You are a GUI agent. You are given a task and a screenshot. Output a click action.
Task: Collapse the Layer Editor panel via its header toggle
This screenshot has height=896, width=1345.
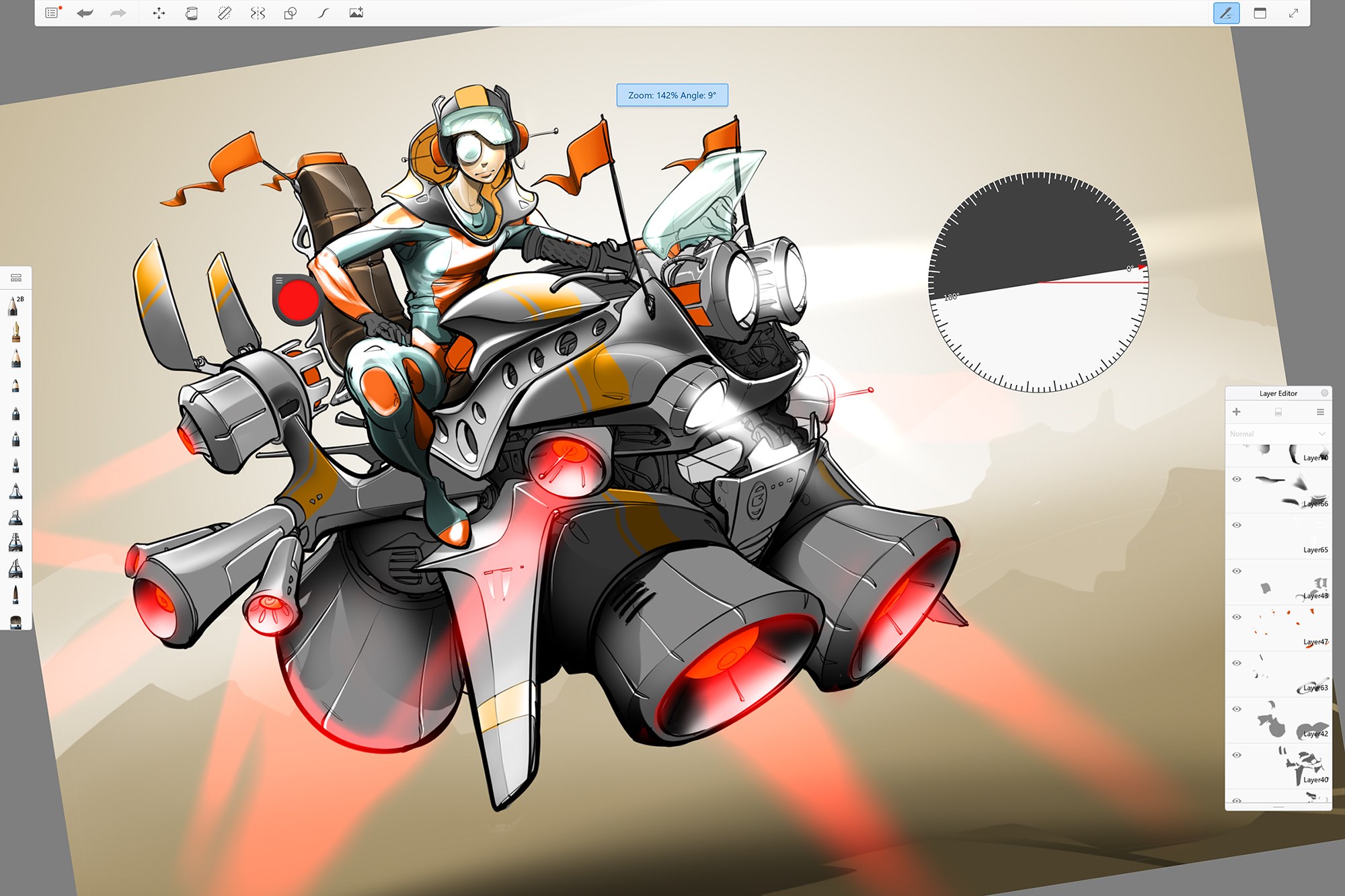click(1325, 393)
